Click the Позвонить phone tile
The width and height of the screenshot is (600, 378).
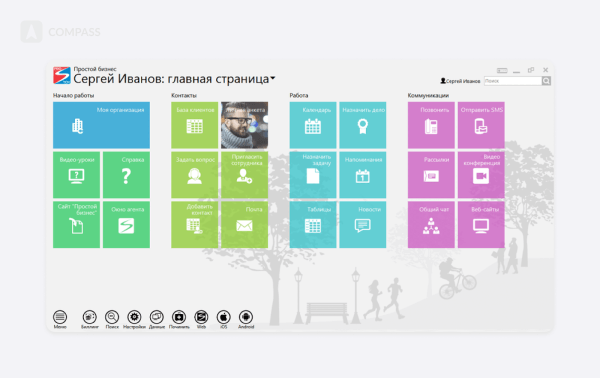click(431, 125)
